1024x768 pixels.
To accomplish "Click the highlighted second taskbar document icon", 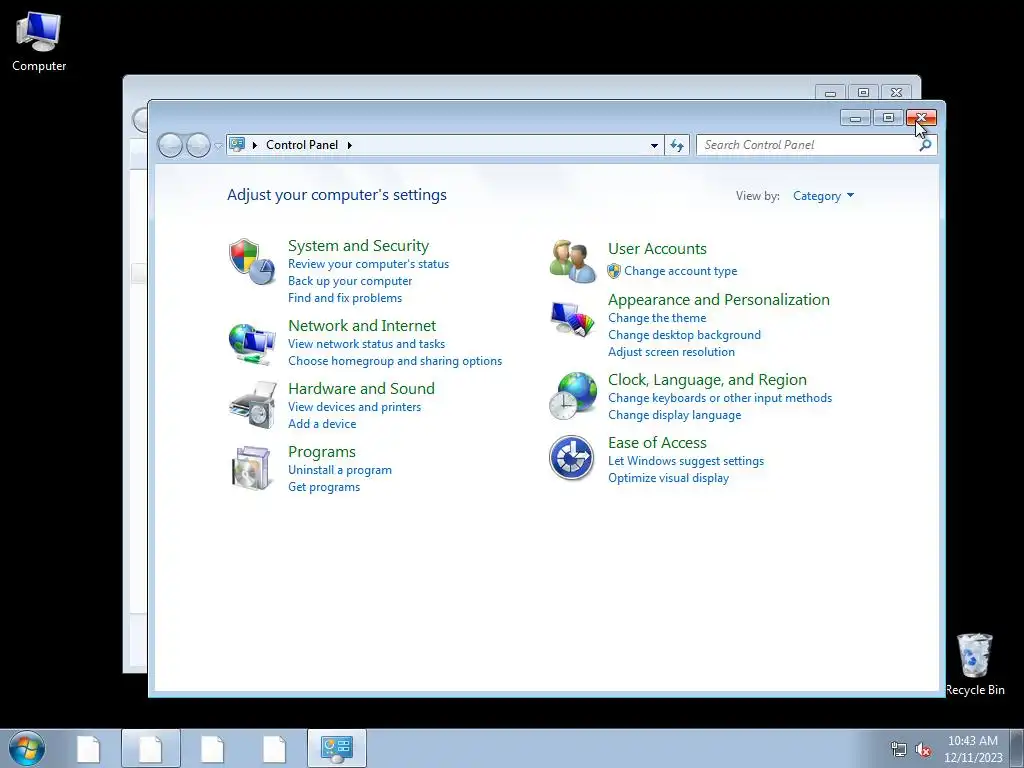I will click(x=151, y=748).
